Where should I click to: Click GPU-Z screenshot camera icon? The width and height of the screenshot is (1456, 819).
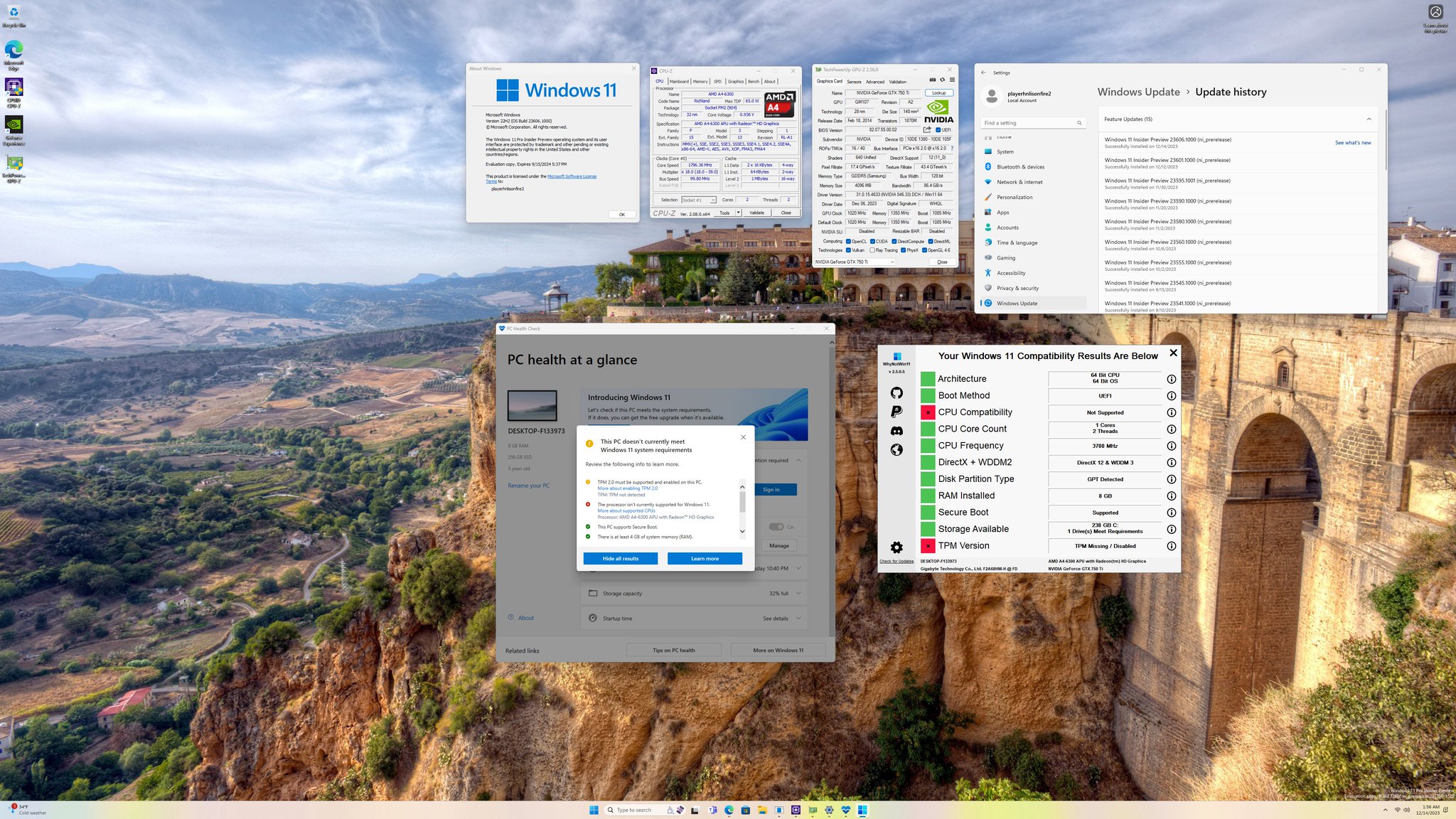pyautogui.click(x=933, y=80)
